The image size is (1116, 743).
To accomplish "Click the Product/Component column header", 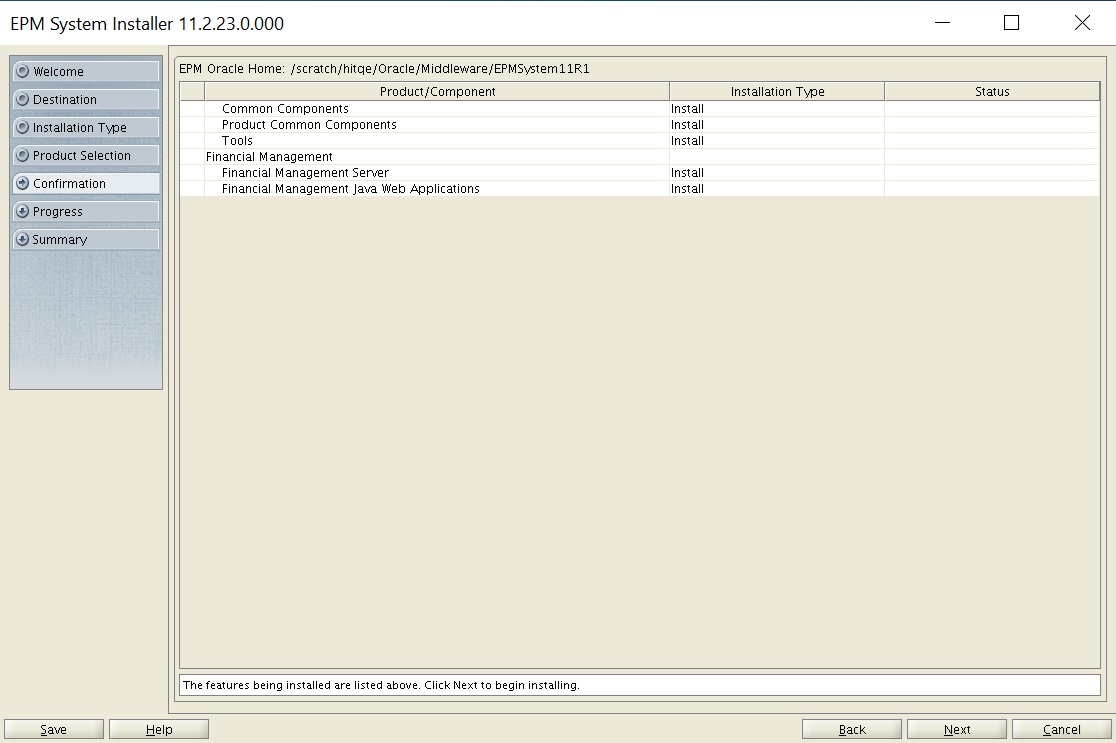I will click(x=437, y=91).
